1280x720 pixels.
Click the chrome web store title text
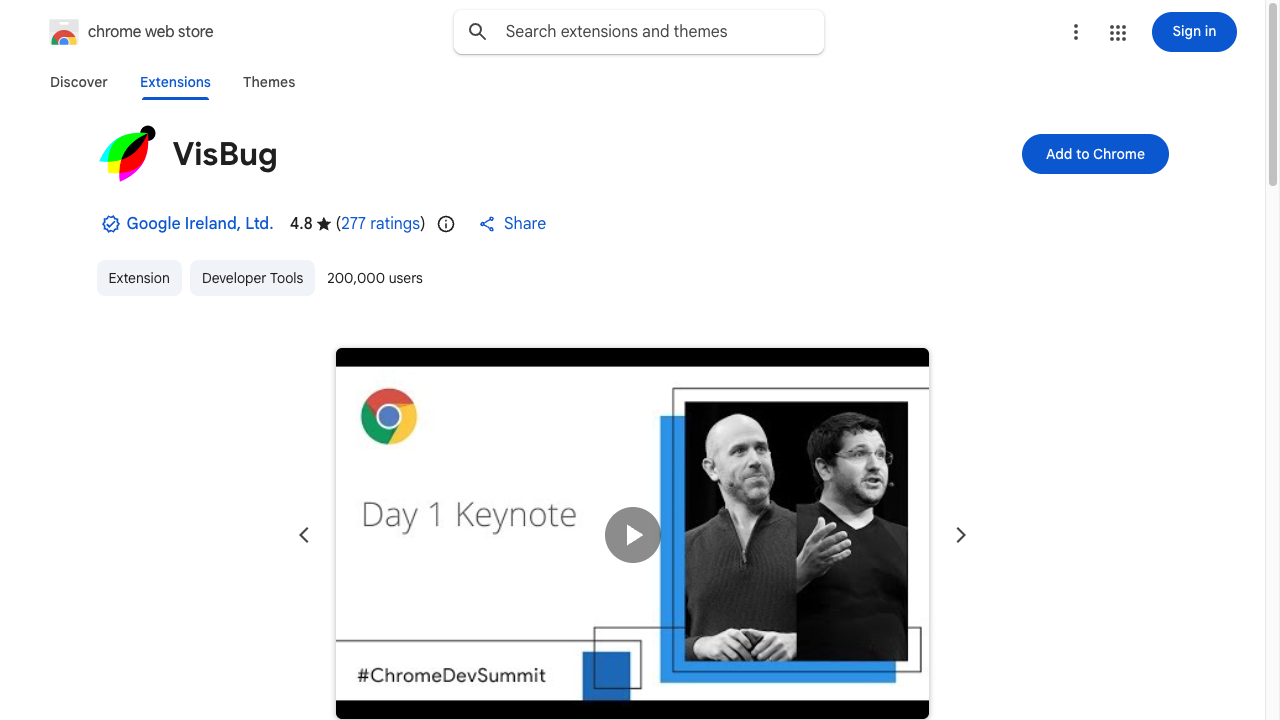click(x=151, y=32)
